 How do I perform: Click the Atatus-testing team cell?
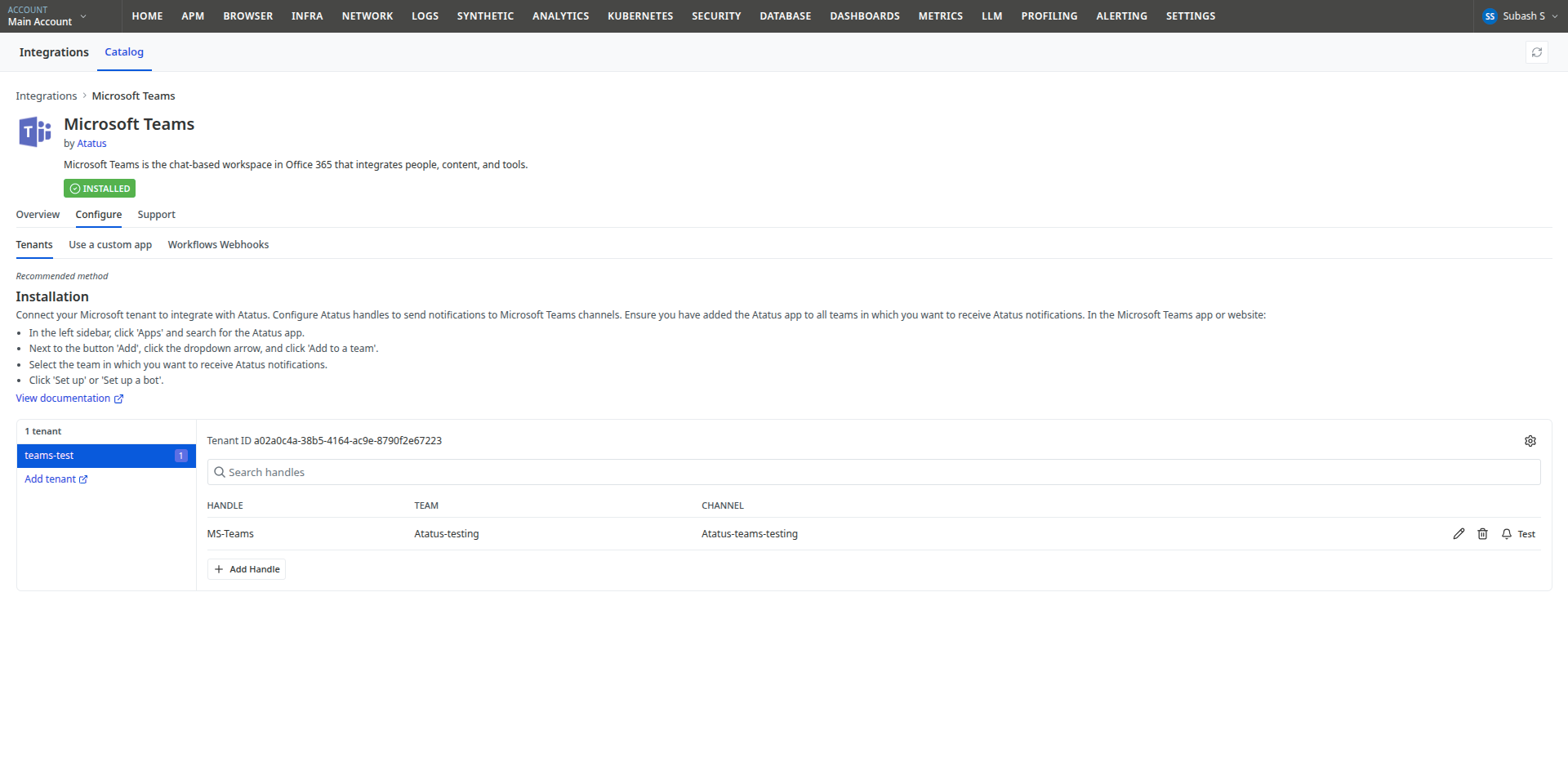447,534
